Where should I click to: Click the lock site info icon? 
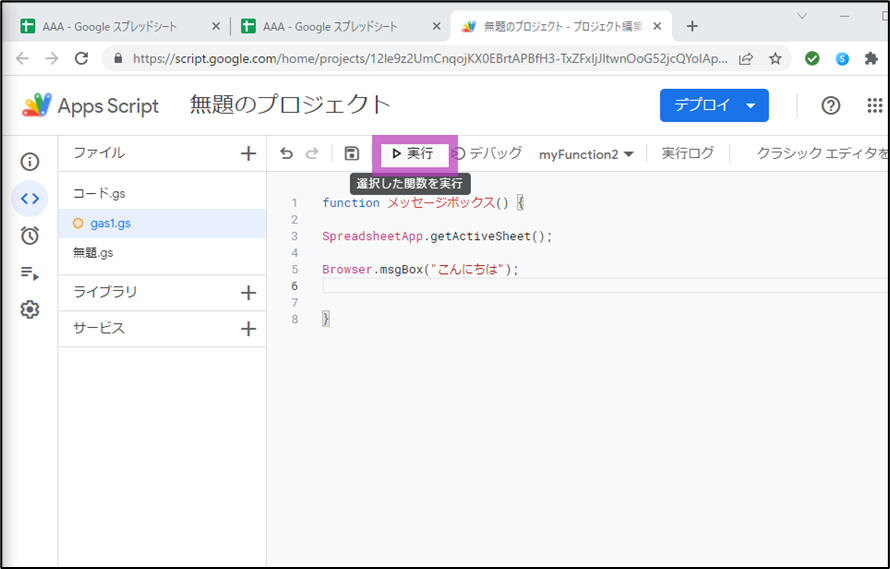pyautogui.click(x=118, y=58)
